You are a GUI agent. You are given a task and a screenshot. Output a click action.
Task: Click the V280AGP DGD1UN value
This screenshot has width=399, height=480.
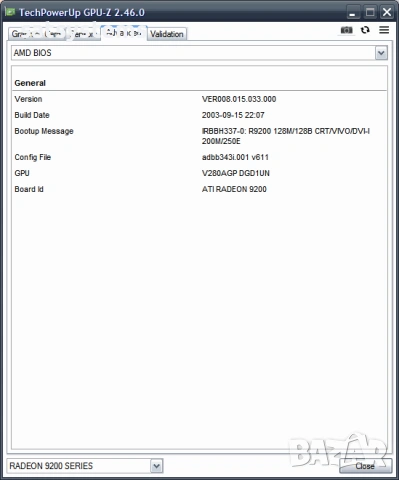click(x=236, y=173)
